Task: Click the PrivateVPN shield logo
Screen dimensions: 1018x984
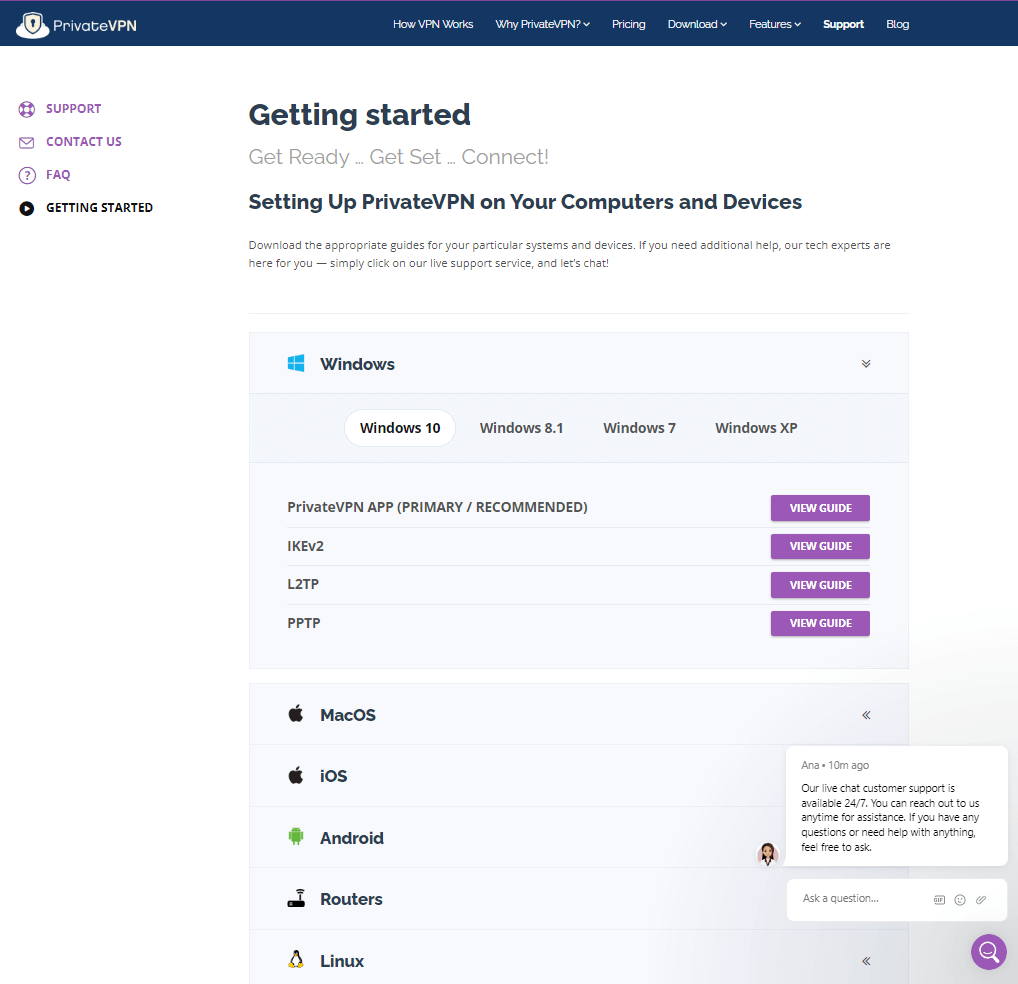Action: tap(32, 25)
